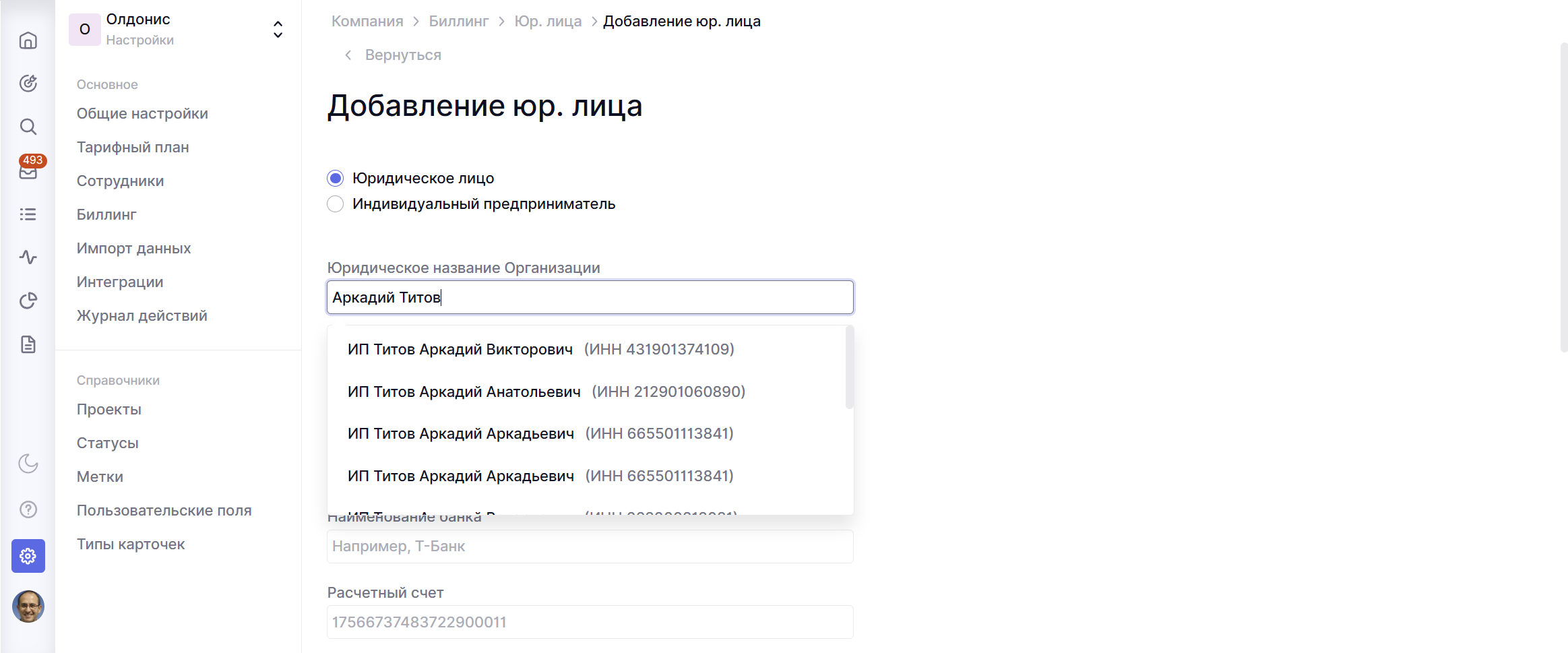This screenshot has height=653, width=1568.
Task: Focus the Расчетный счет input field
Action: 590,622
